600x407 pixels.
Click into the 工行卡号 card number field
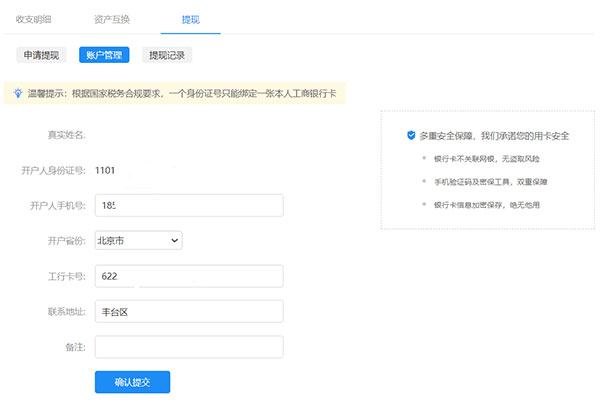[189, 276]
